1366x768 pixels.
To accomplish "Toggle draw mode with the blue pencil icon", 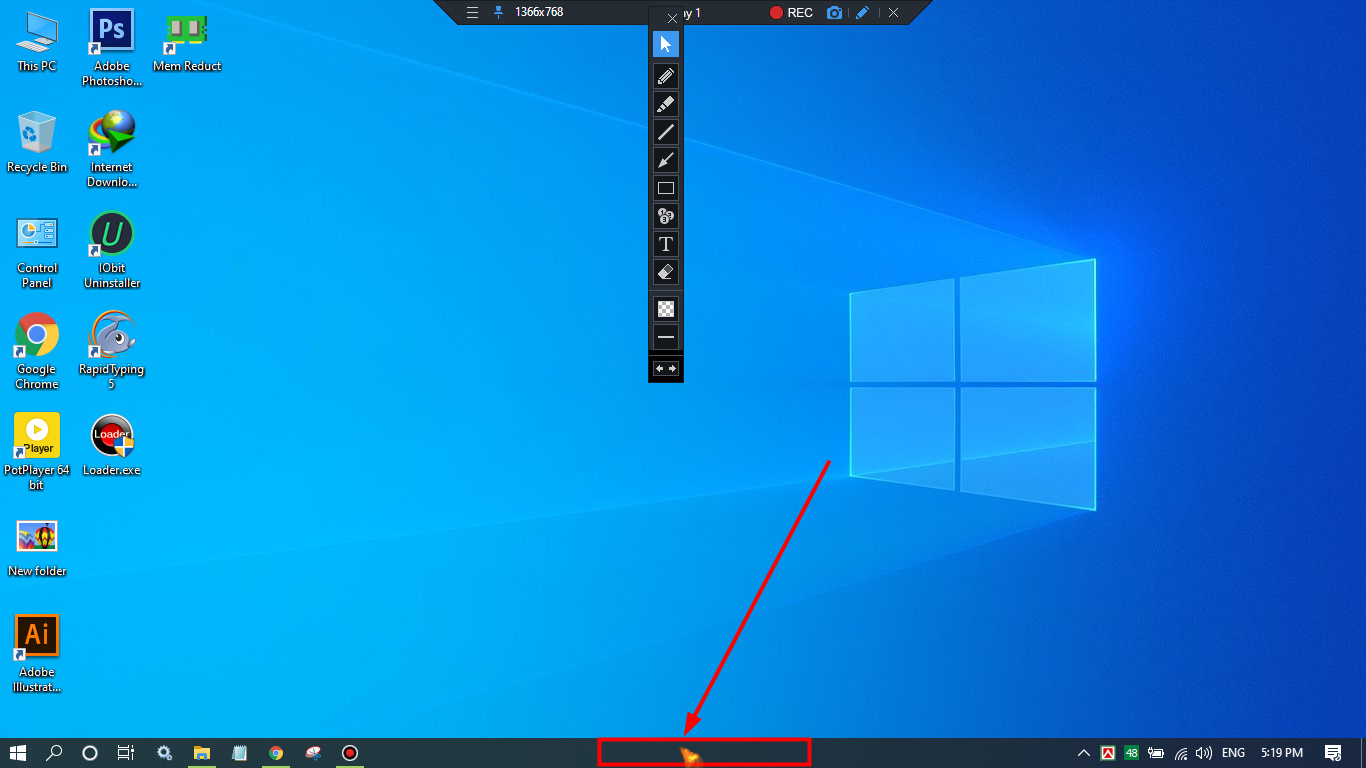I will (862, 13).
